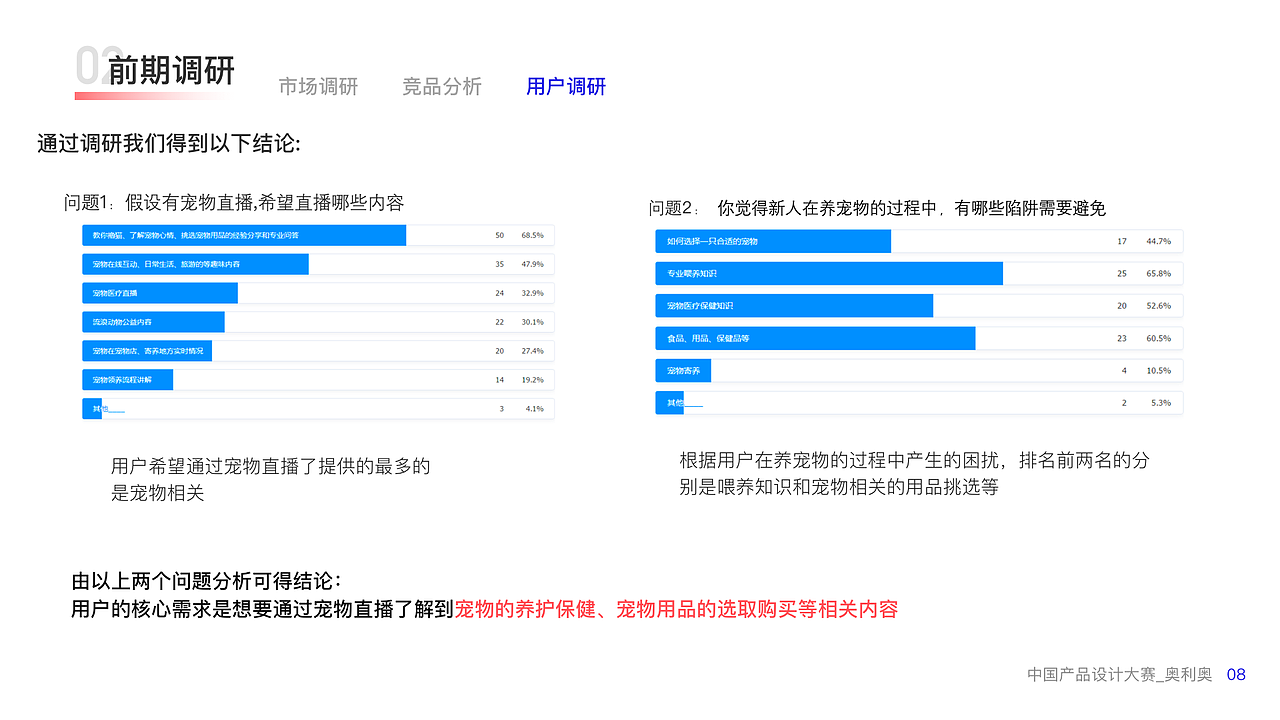
Task: Click the short 宠物寄养 bar
Action: coord(685,370)
